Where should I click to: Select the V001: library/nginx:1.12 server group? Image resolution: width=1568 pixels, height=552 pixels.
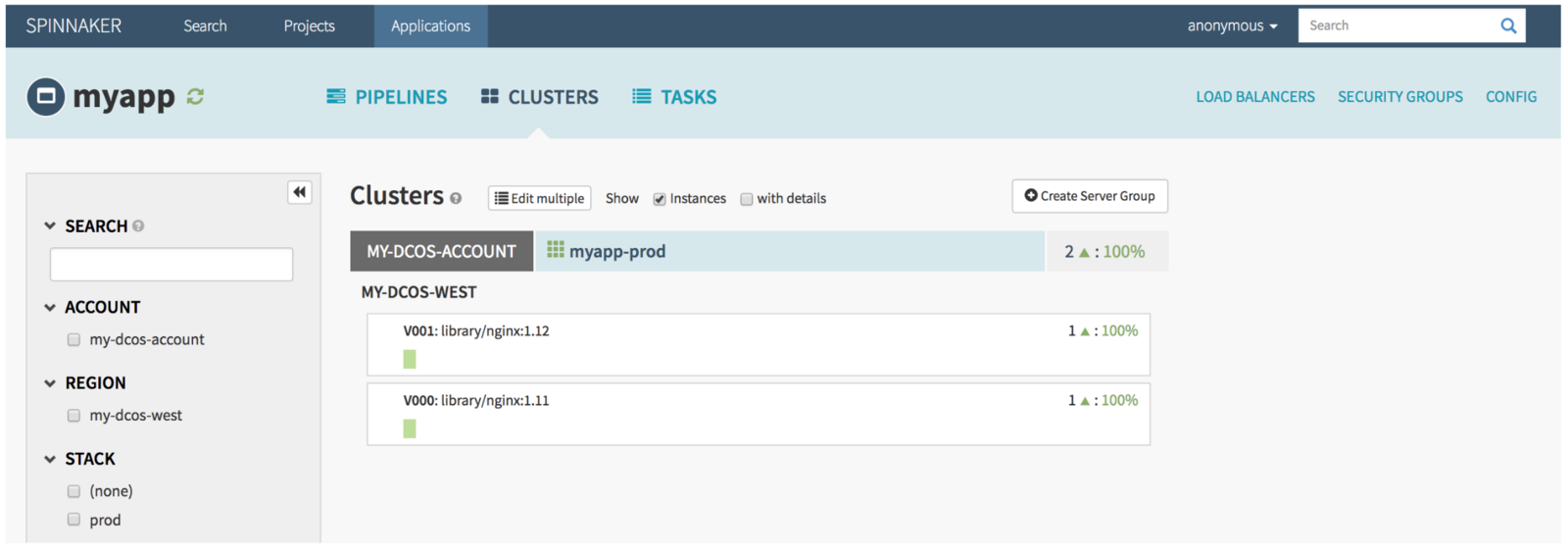pos(759,344)
